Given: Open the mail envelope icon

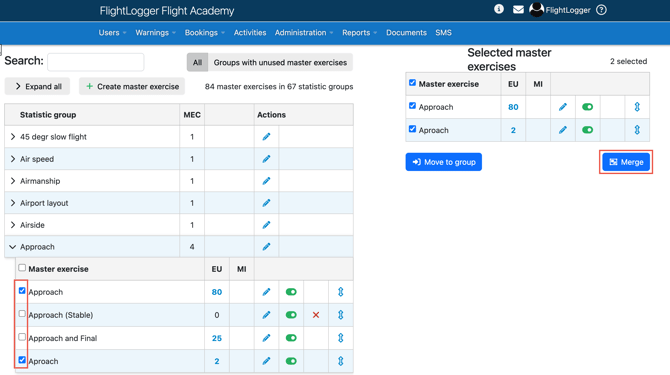Looking at the screenshot, I should coord(518,9).
